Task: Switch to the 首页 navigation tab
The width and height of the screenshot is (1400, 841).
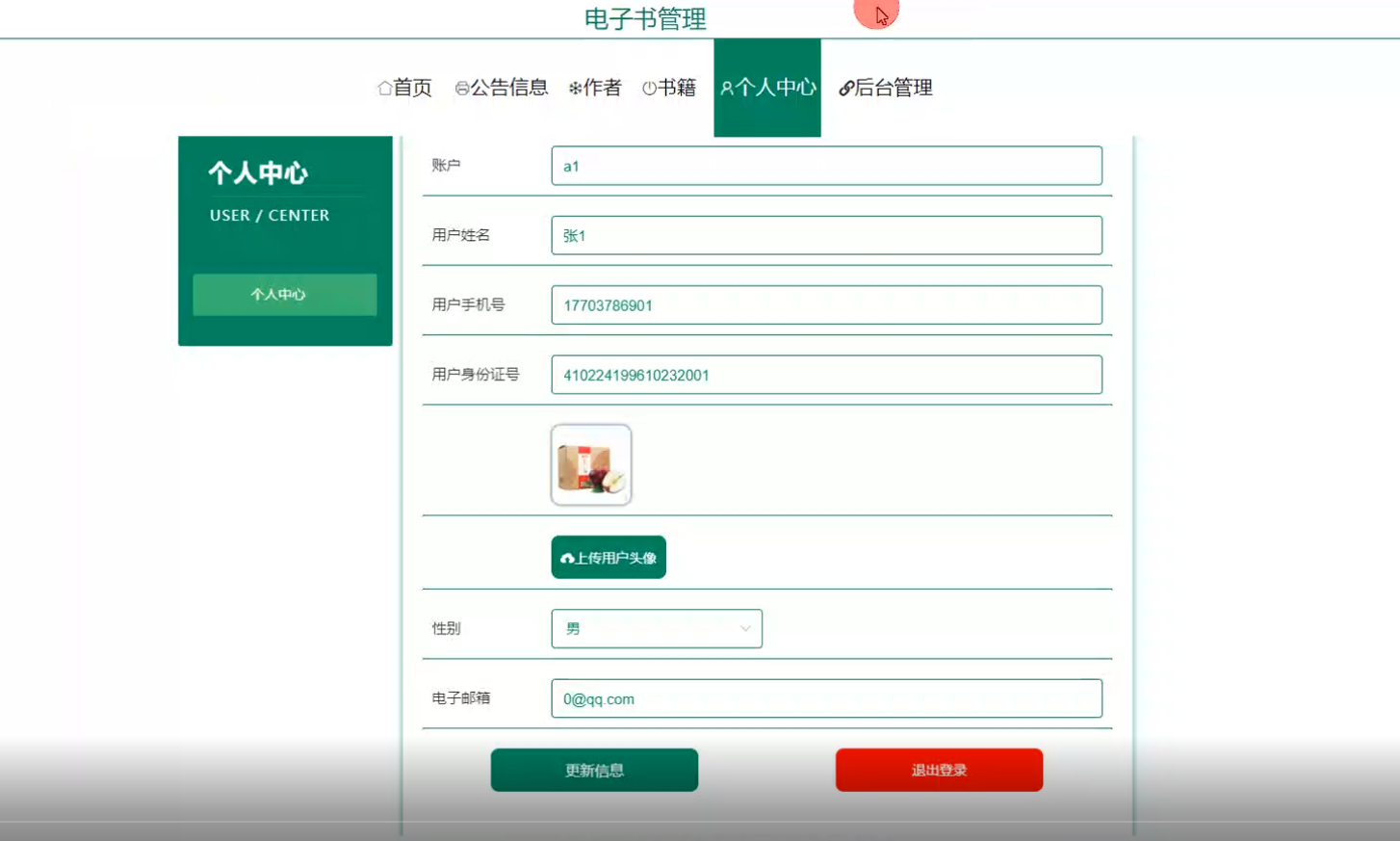Action: coord(405,88)
